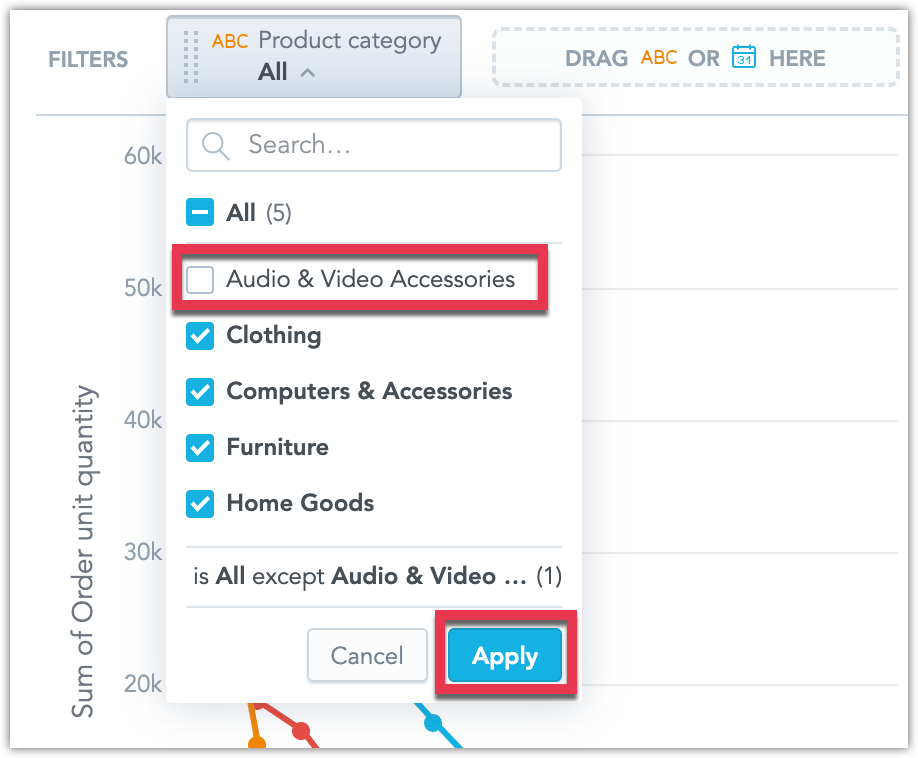Uncheck Computers & Accessories

pyautogui.click(x=200, y=392)
